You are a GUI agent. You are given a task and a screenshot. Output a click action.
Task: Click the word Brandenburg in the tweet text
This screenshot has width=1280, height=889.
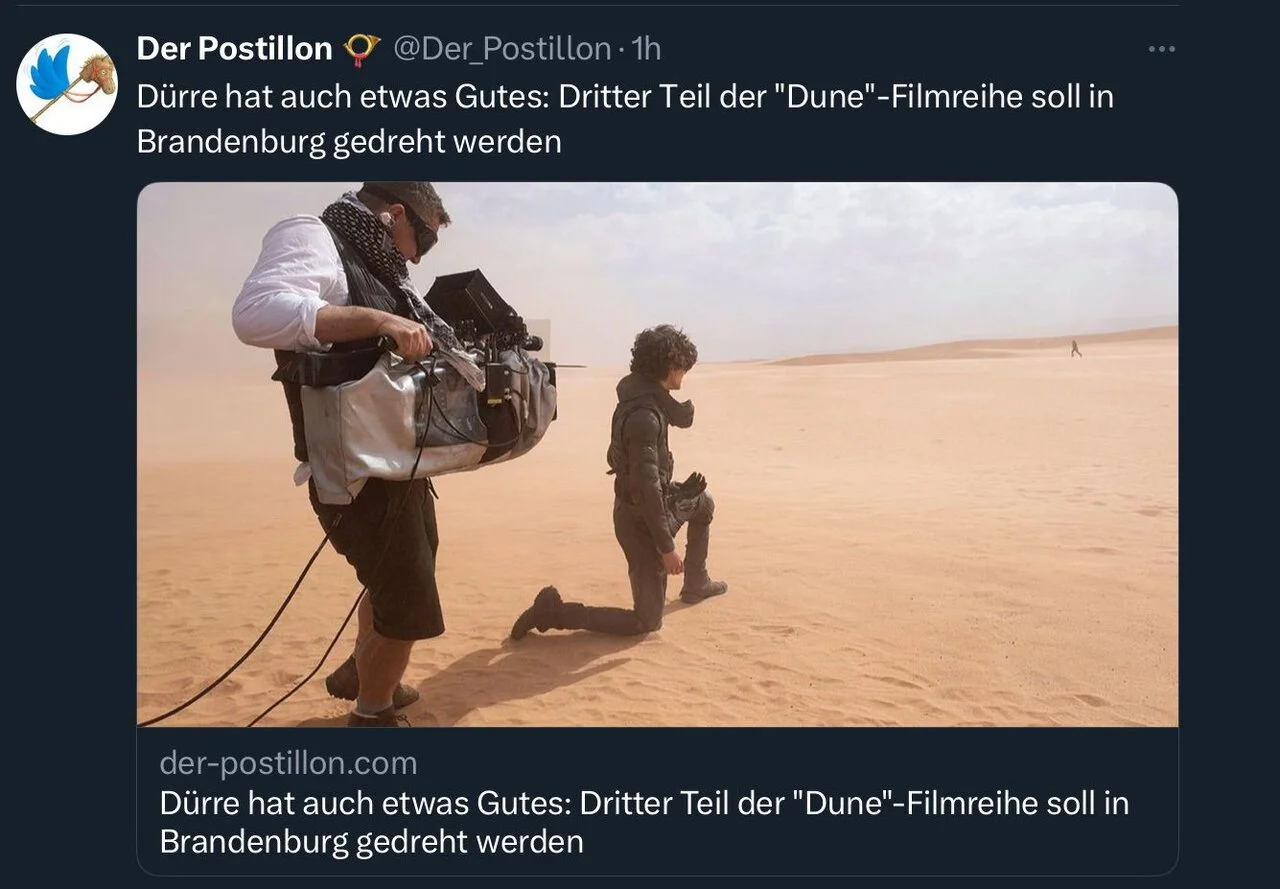tap(230, 142)
